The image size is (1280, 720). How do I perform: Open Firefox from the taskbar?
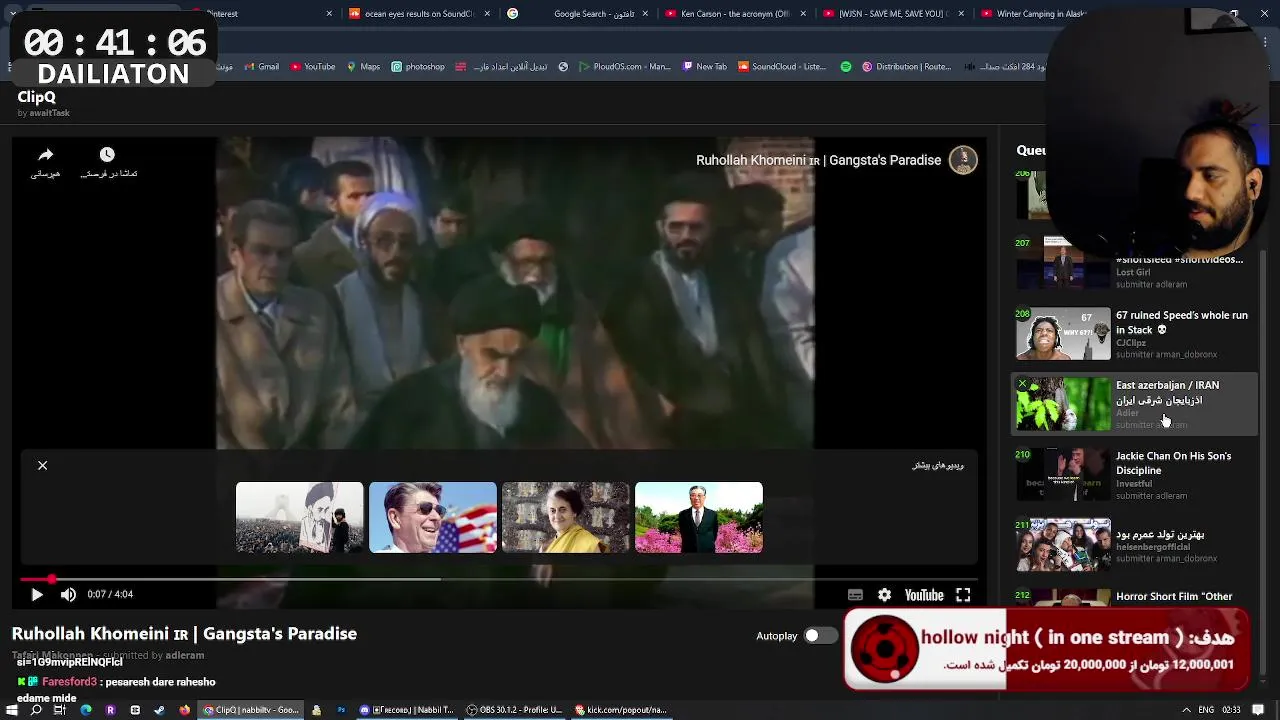pos(185,710)
